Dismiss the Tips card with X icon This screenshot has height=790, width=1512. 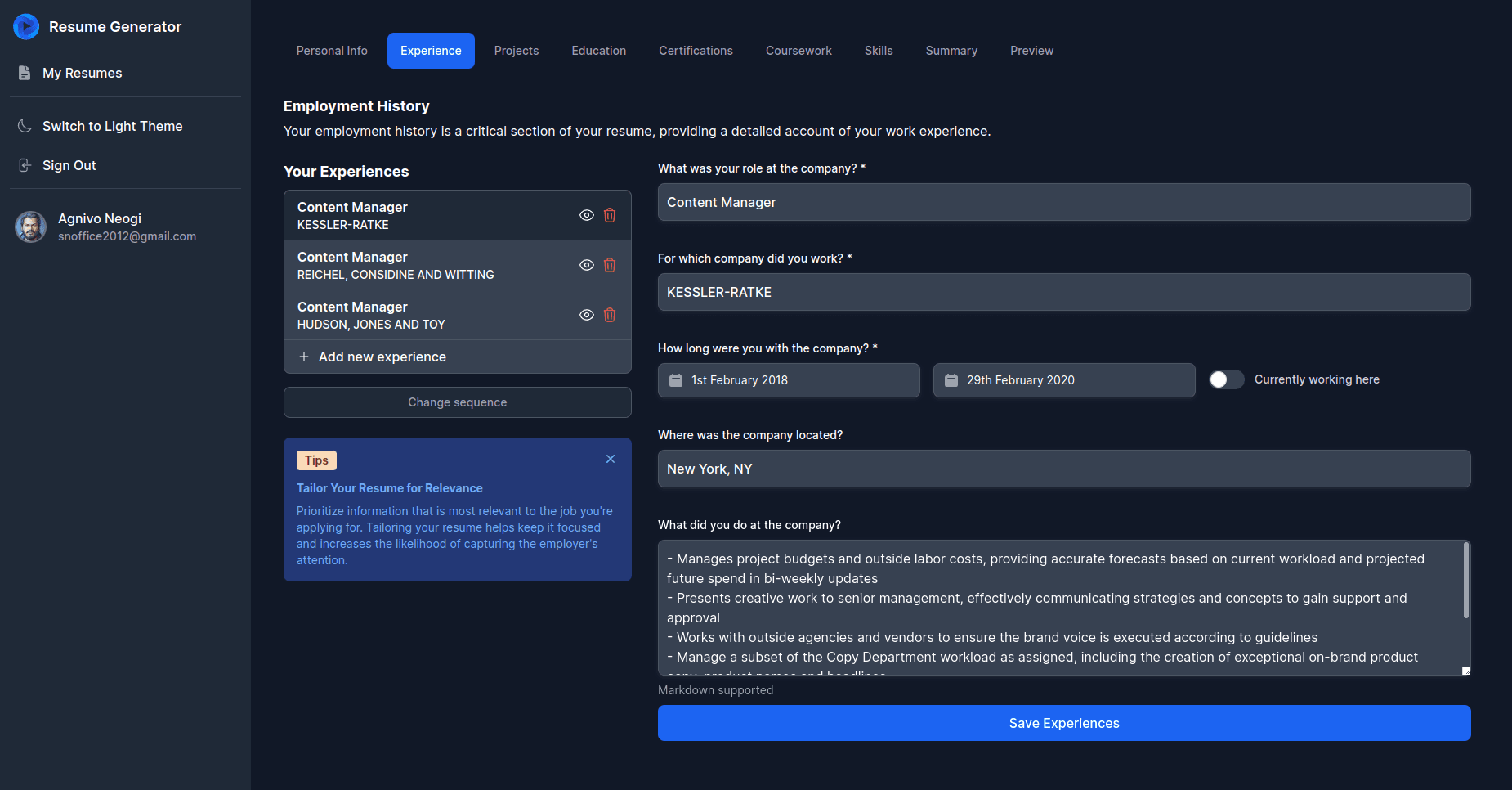pyautogui.click(x=611, y=459)
